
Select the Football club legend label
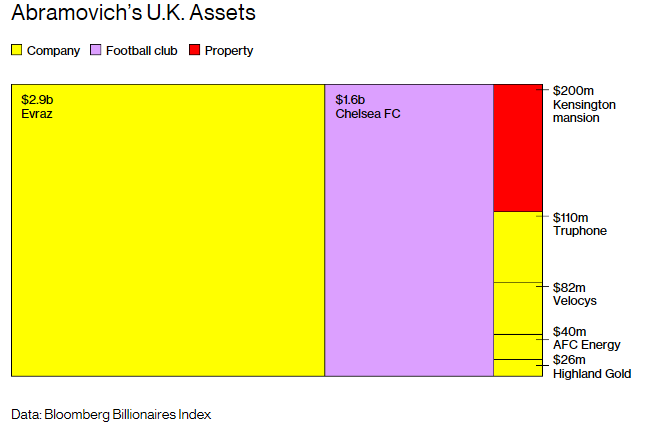141,51
